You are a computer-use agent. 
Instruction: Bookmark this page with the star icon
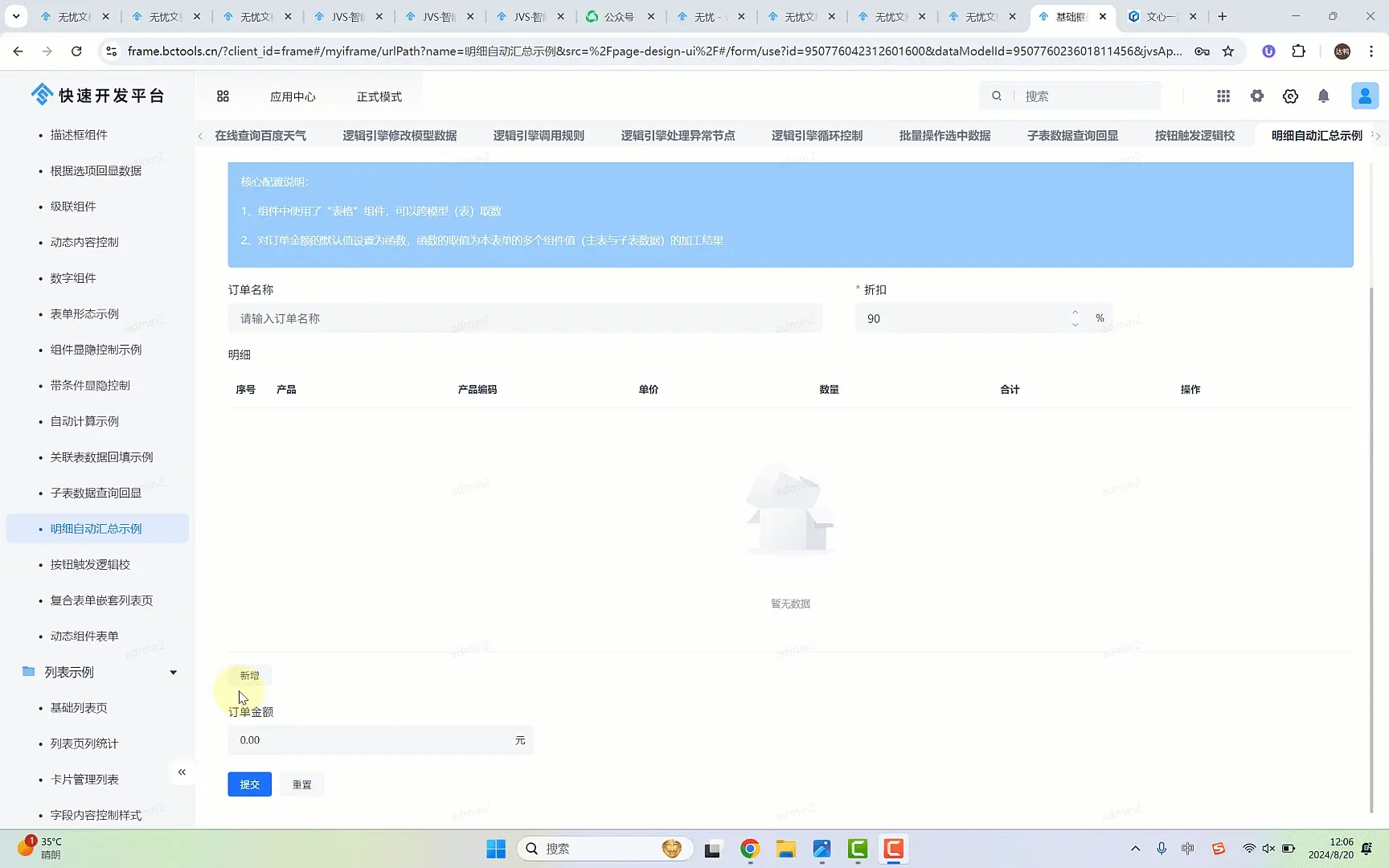click(1228, 51)
